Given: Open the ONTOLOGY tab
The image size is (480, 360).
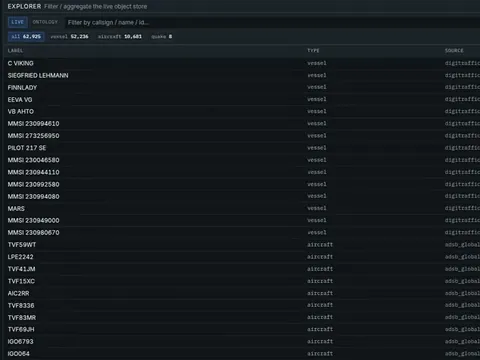Looking at the screenshot, I should [45, 22].
